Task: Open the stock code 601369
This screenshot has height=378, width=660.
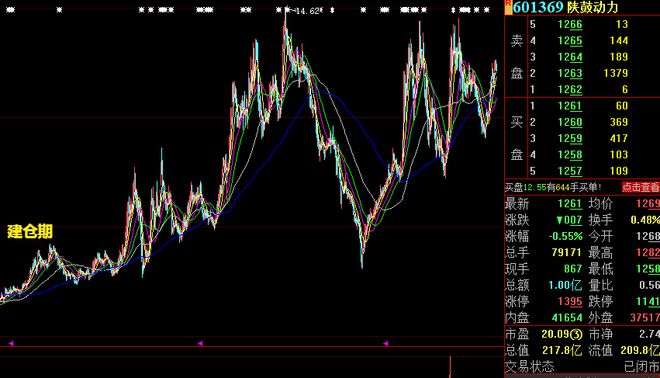Action: [x=538, y=7]
